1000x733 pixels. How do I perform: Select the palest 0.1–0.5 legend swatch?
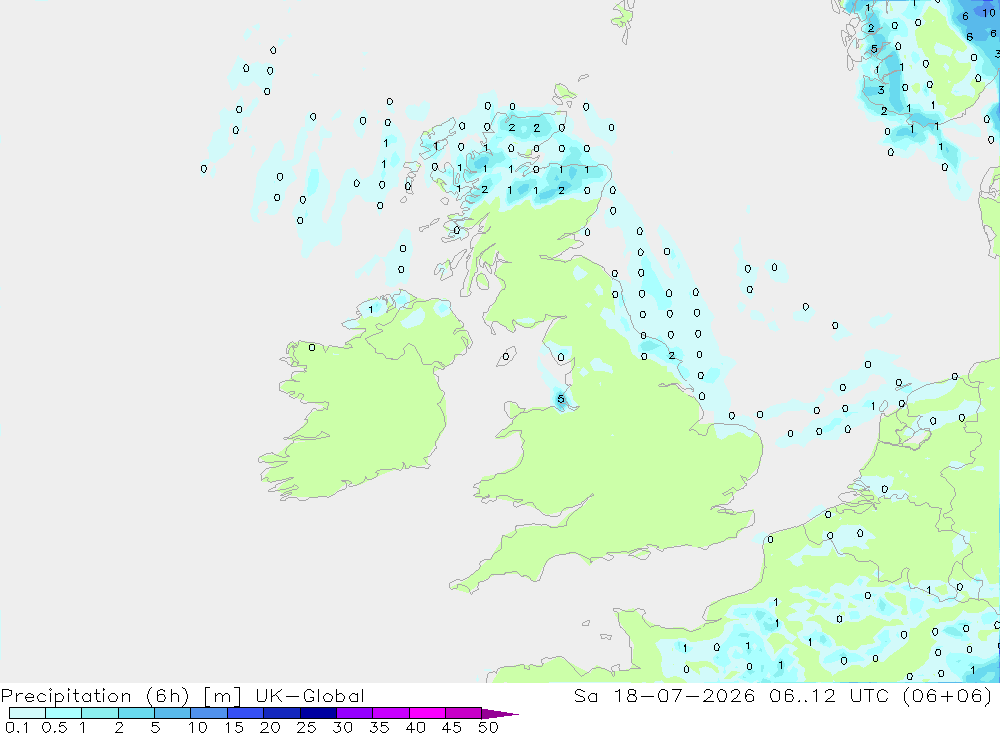[x=27, y=713]
